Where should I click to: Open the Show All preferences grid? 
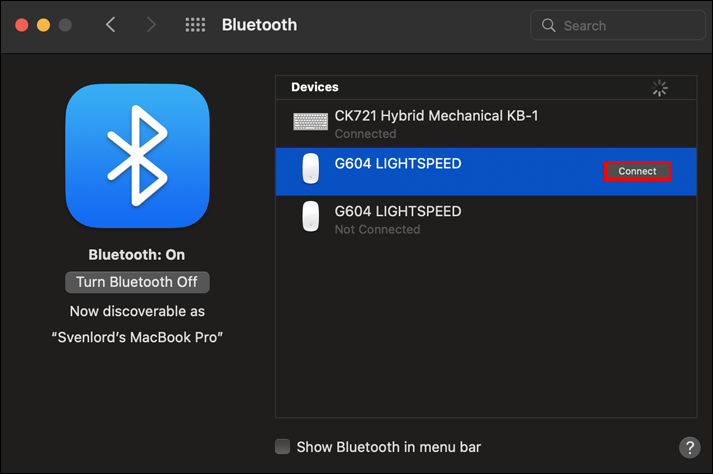pos(195,25)
